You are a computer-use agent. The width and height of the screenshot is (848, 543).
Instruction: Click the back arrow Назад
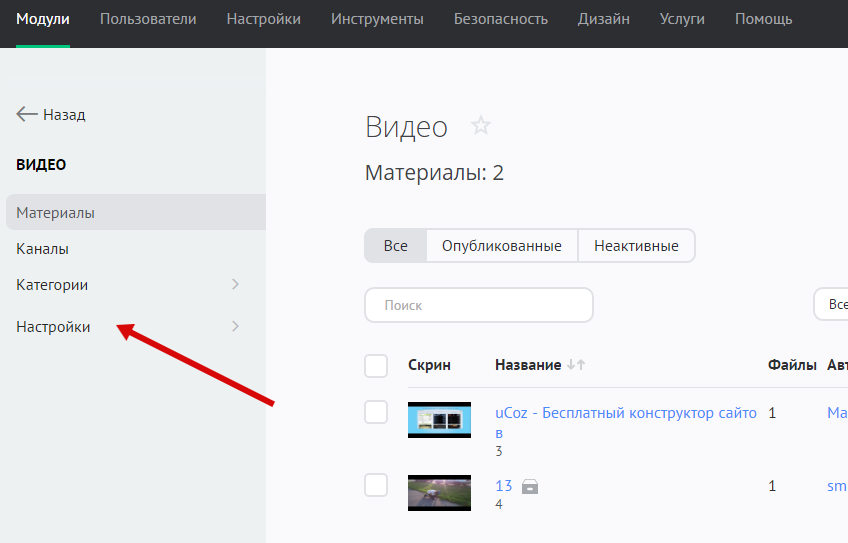click(51, 115)
